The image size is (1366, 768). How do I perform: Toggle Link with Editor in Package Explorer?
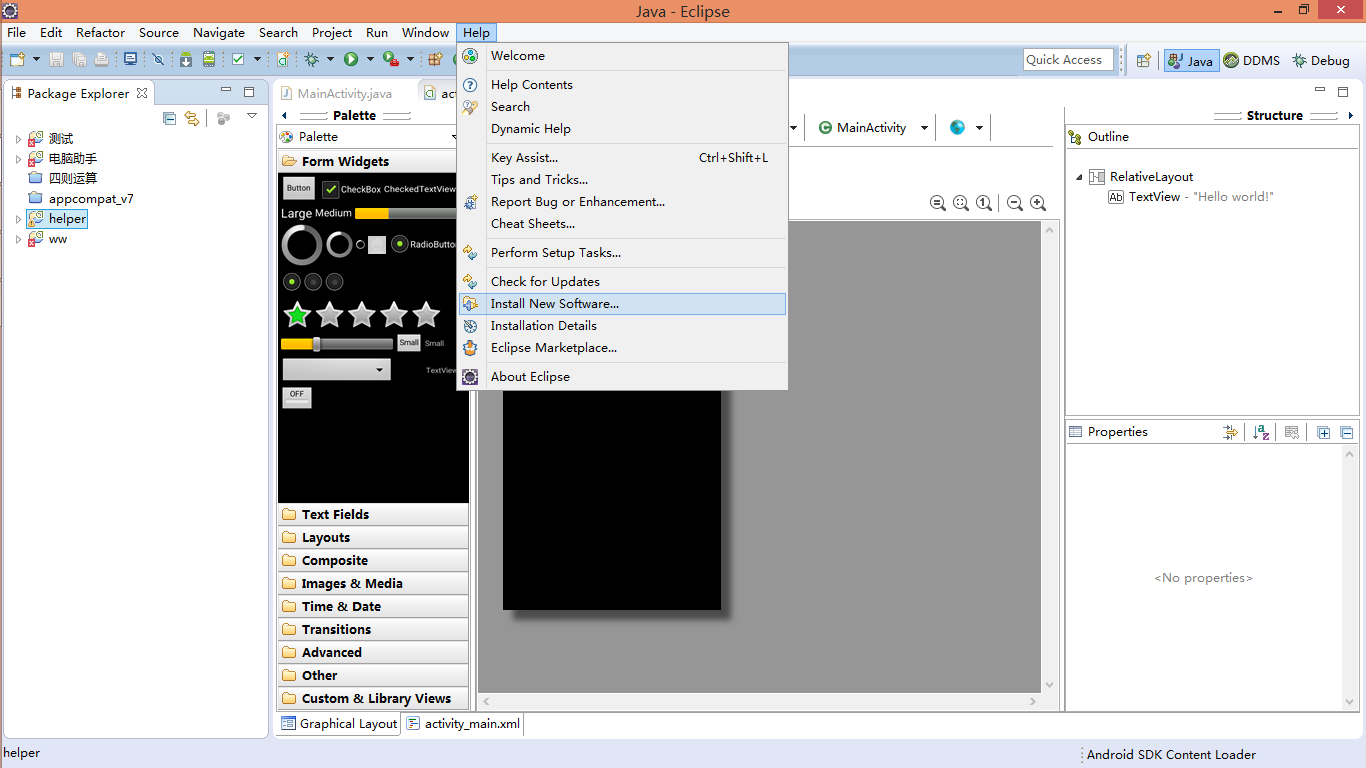coord(192,118)
